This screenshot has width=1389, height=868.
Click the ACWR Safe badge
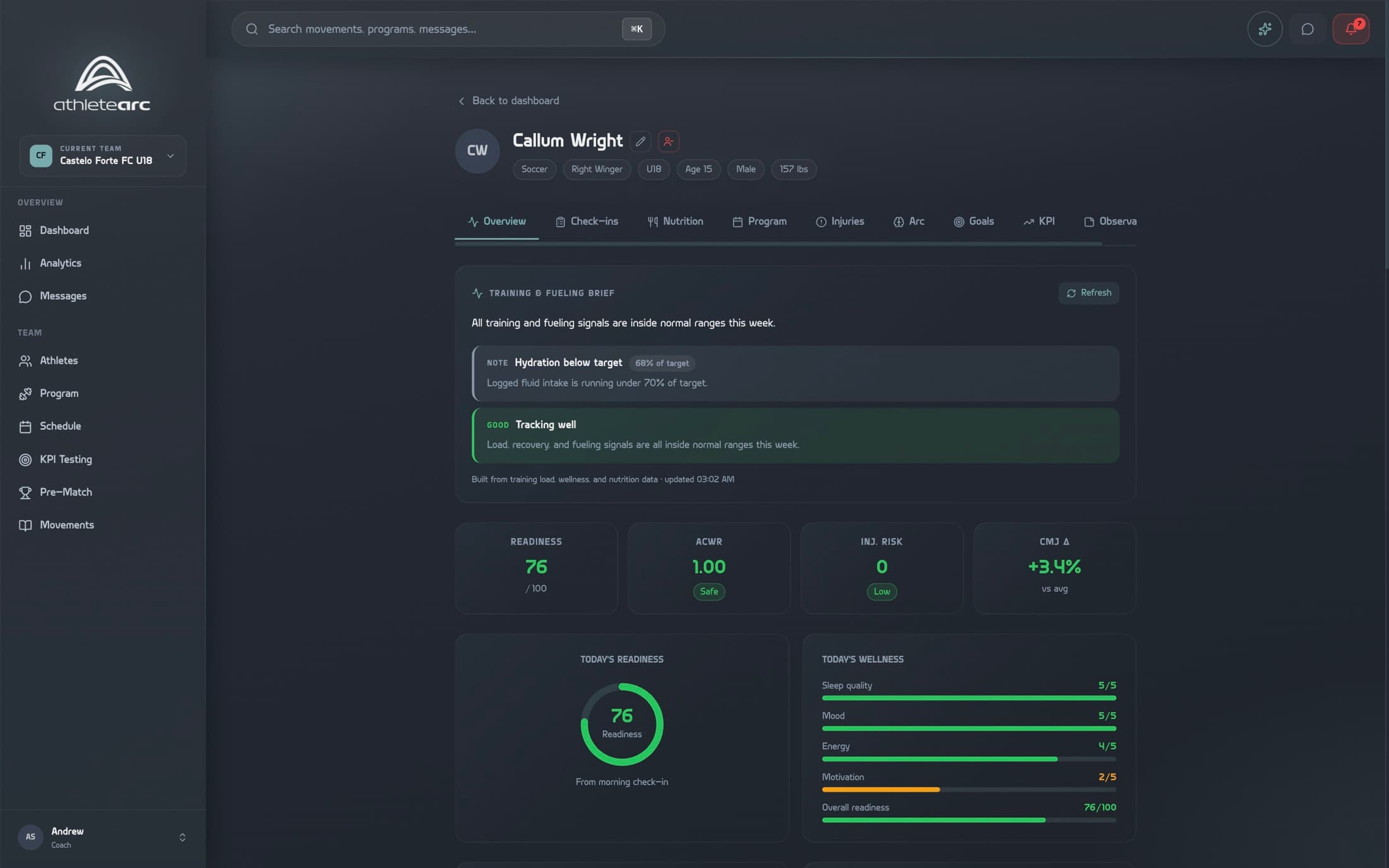pyautogui.click(x=708, y=592)
